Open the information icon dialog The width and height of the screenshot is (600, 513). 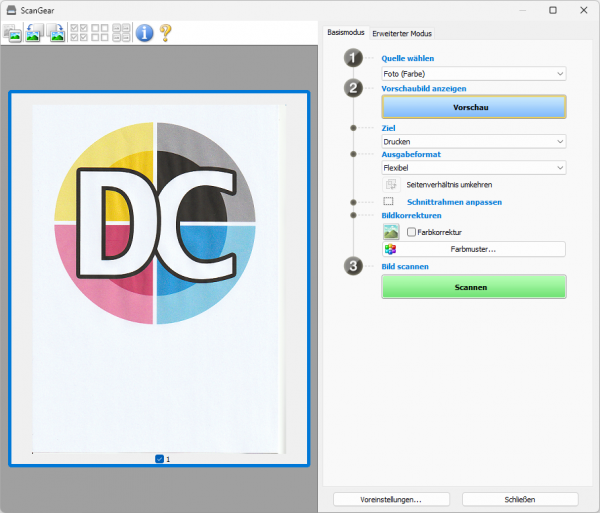[145, 33]
